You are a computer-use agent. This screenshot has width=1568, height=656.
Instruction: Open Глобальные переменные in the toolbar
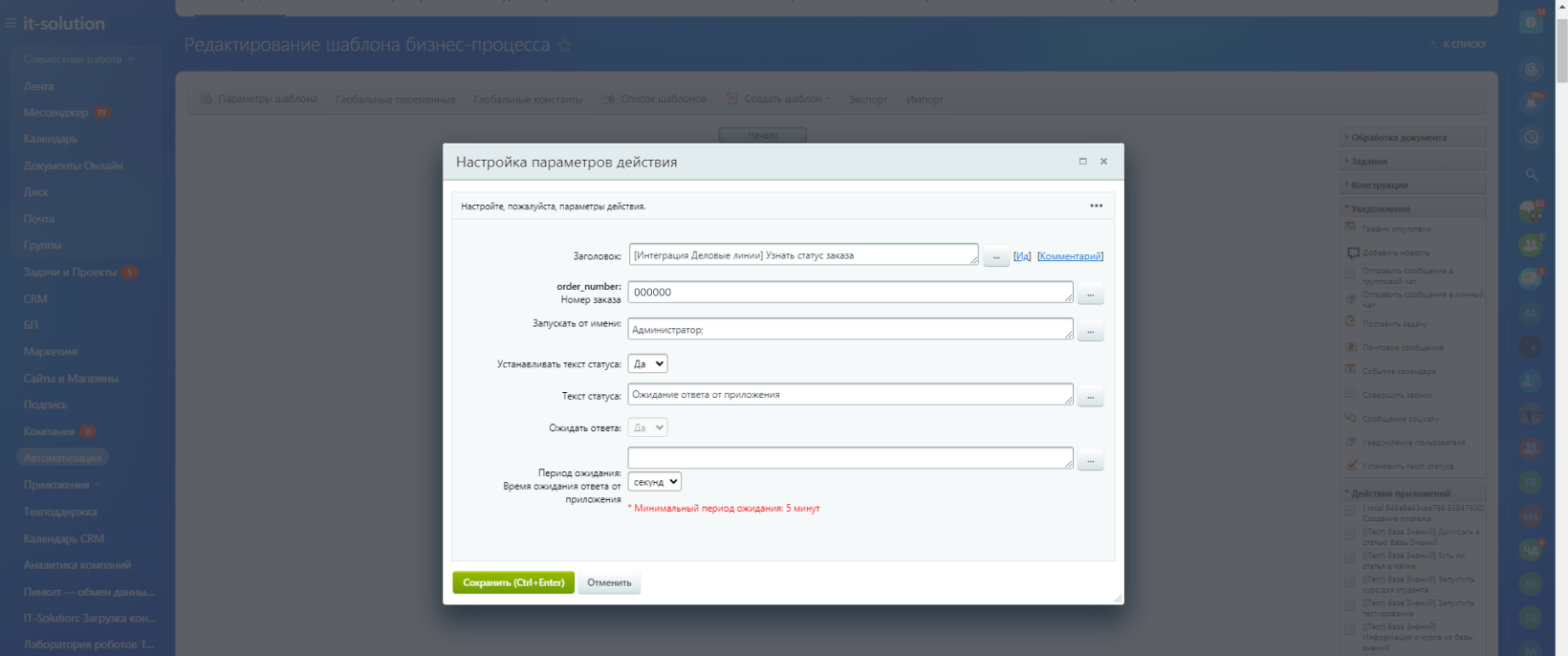(x=395, y=99)
